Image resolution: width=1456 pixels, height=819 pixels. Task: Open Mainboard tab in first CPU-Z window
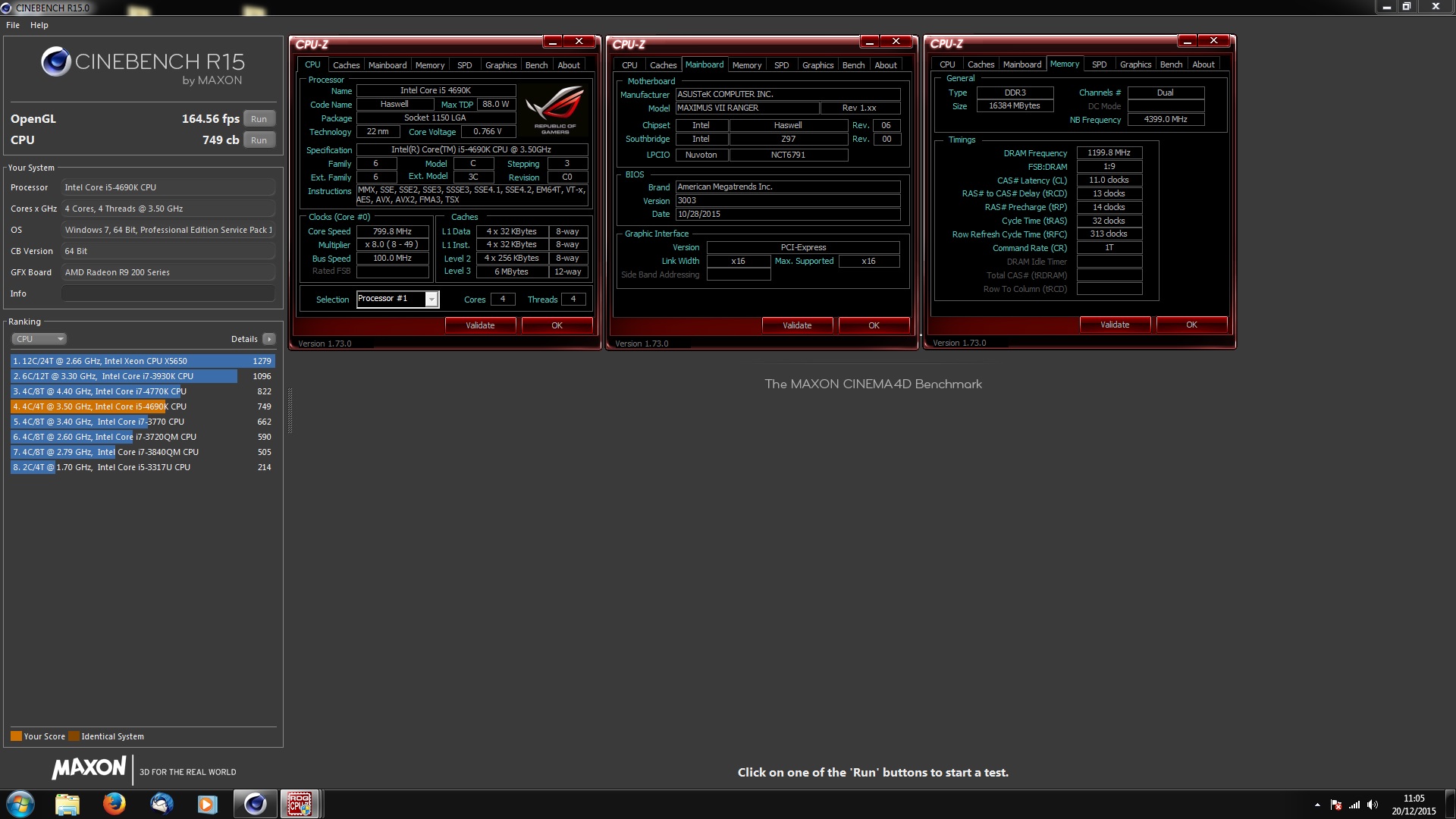[x=388, y=65]
